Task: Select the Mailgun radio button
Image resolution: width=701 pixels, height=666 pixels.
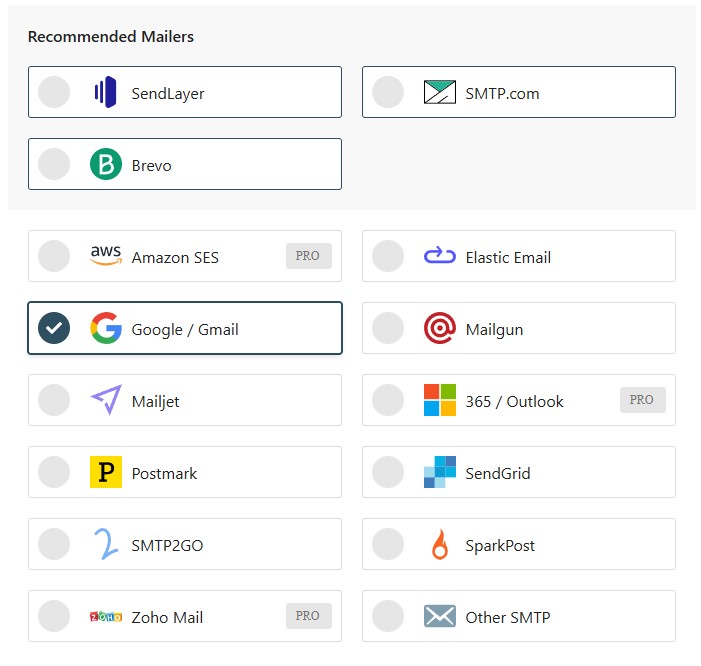Action: (388, 328)
